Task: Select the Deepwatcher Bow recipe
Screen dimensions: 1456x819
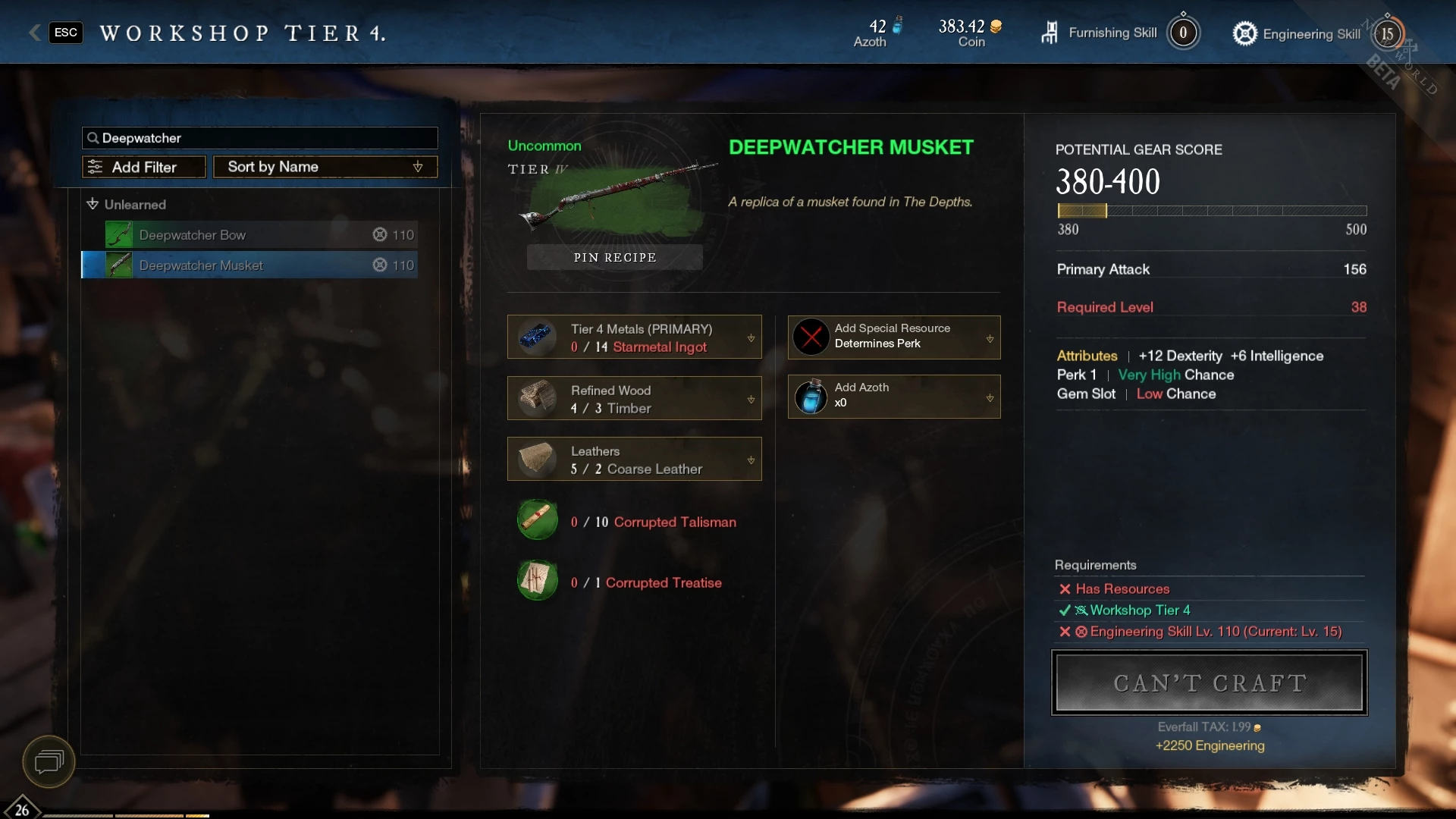Action: pyautogui.click(x=261, y=234)
